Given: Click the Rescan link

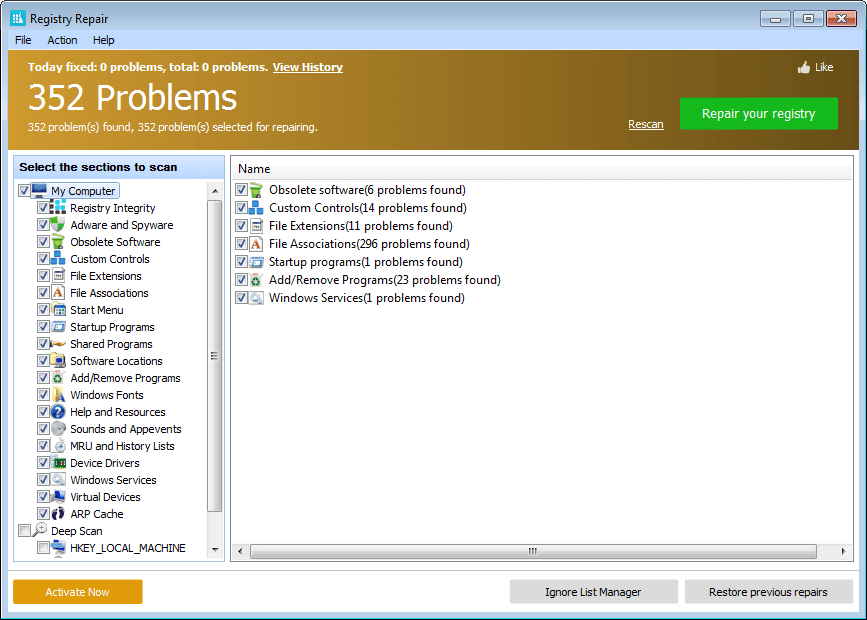Looking at the screenshot, I should coord(646,124).
